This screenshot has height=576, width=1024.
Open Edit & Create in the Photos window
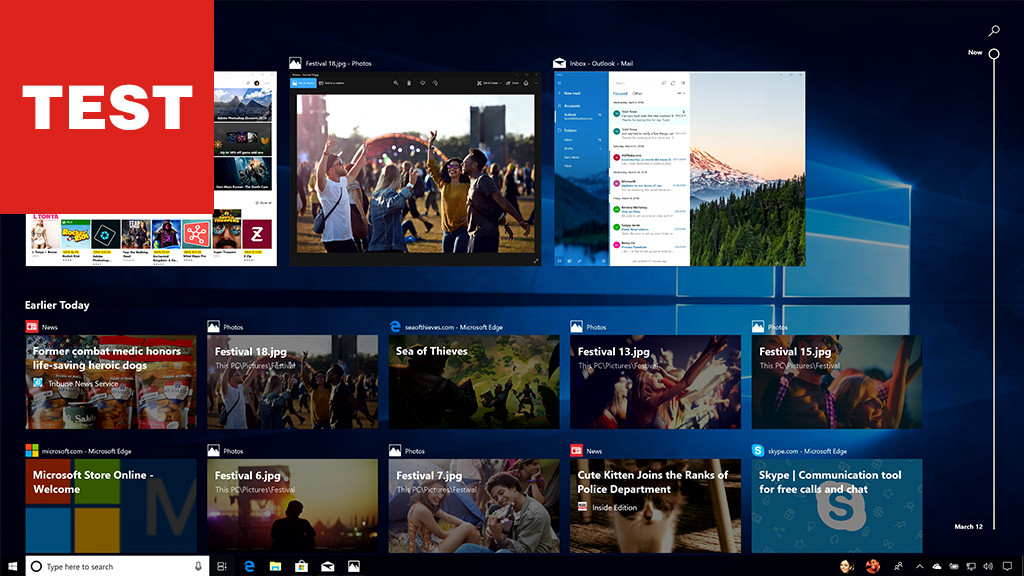[x=488, y=83]
